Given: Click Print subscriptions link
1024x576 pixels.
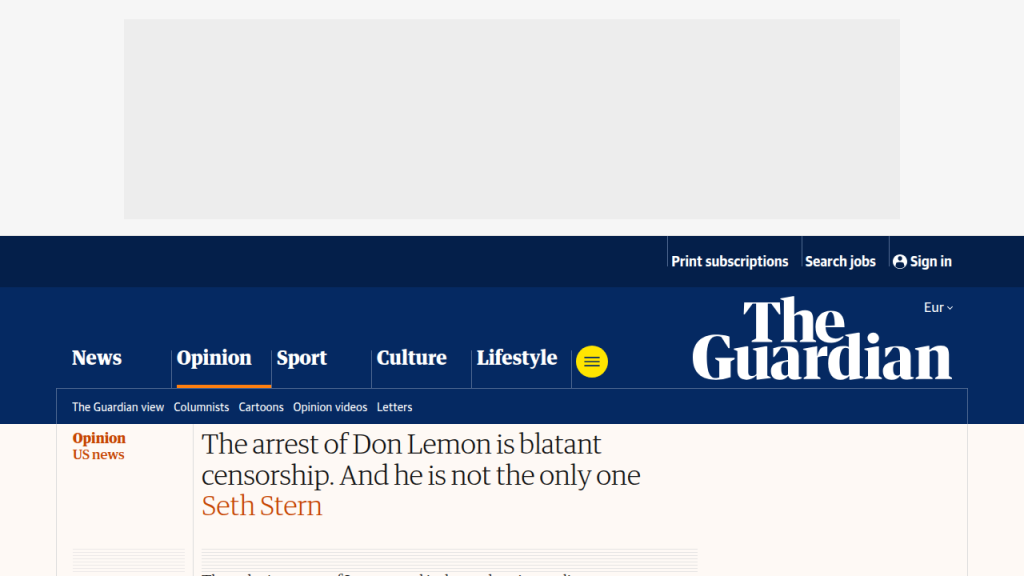Looking at the screenshot, I should (730, 262).
